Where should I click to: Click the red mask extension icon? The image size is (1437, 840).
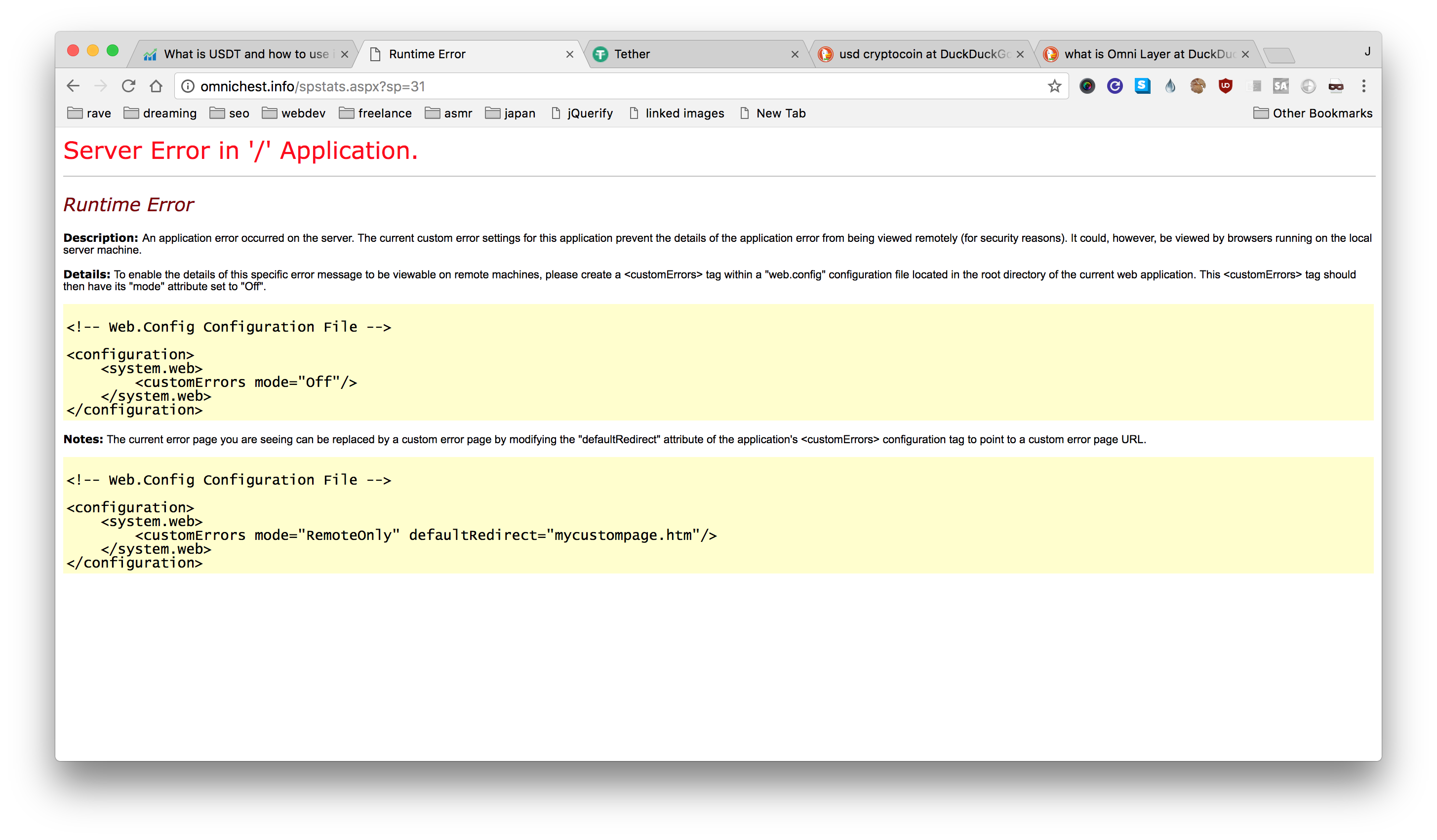tap(1335, 86)
